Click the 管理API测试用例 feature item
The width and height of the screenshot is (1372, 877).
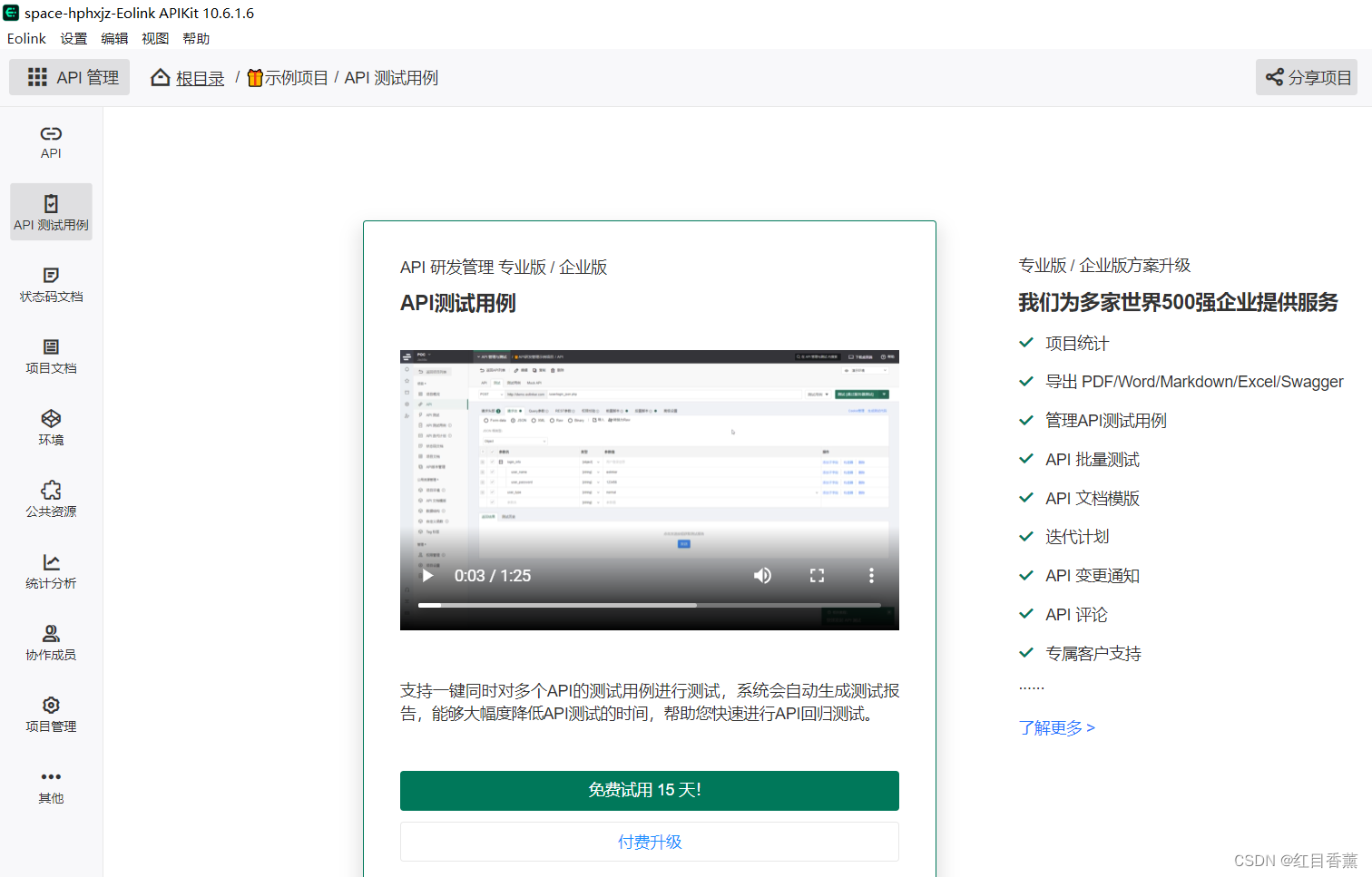tap(1105, 421)
